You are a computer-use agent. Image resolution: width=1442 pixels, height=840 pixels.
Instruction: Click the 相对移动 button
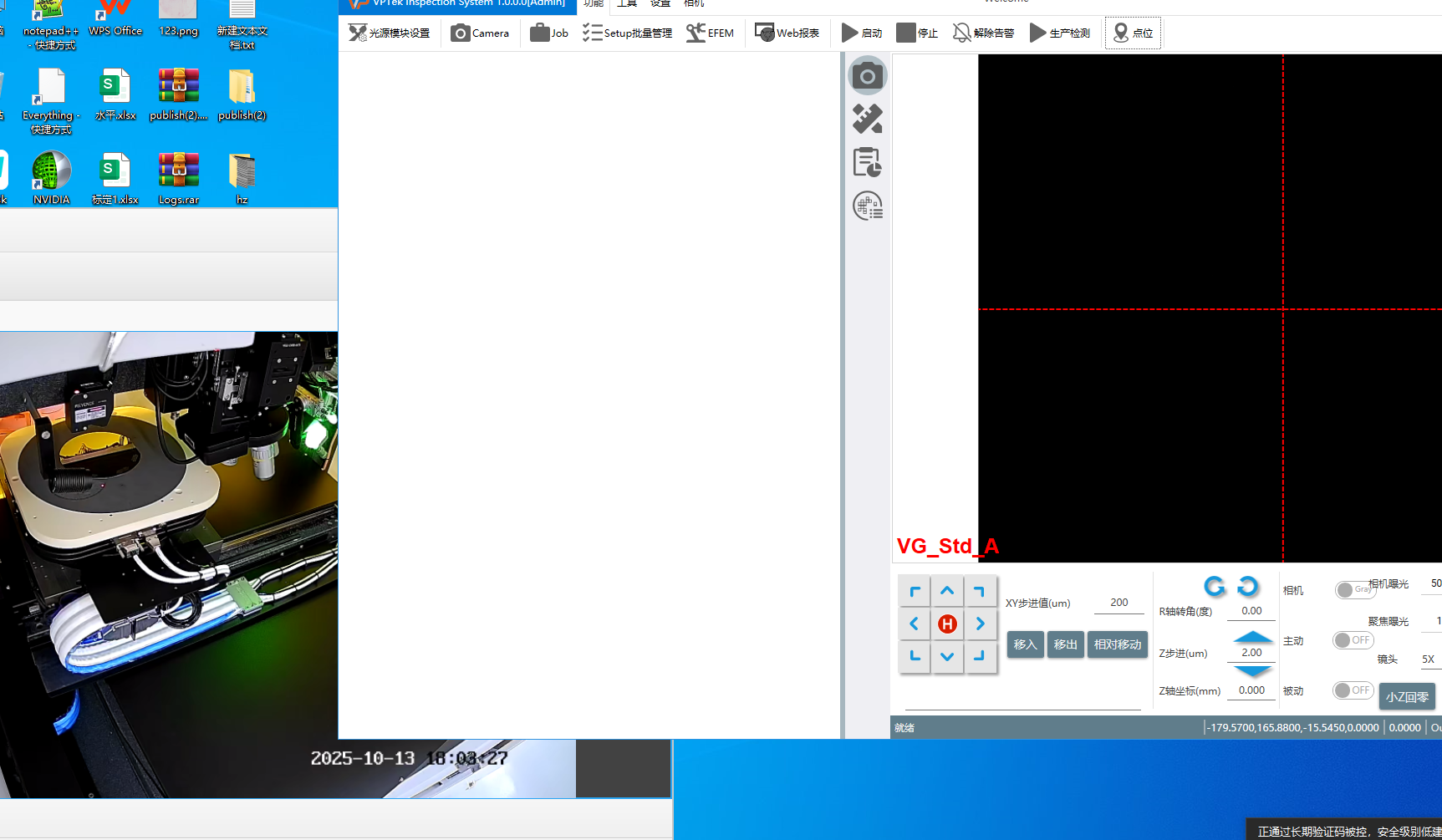coord(1117,644)
